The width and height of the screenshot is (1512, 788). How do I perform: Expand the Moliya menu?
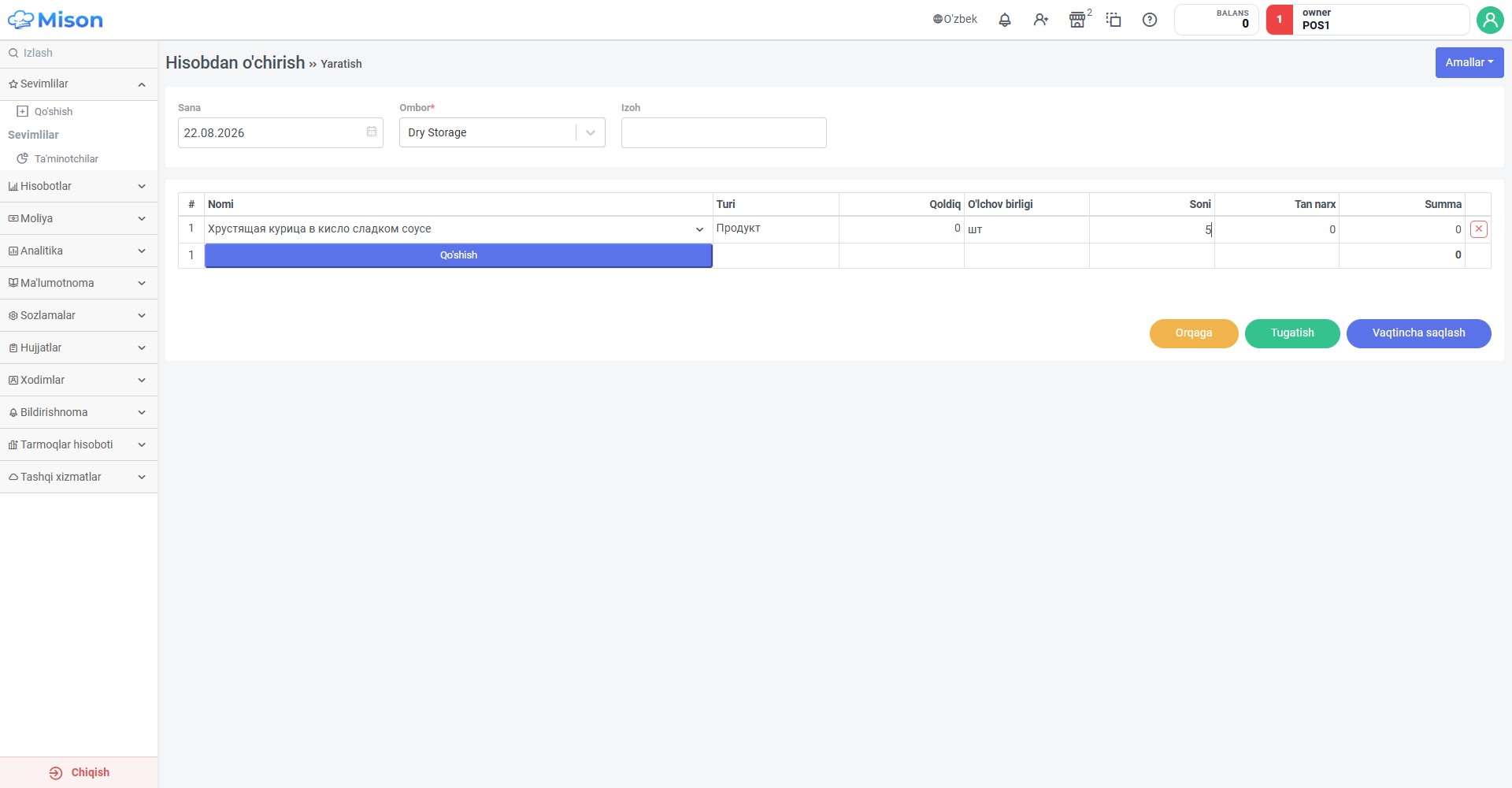point(79,218)
